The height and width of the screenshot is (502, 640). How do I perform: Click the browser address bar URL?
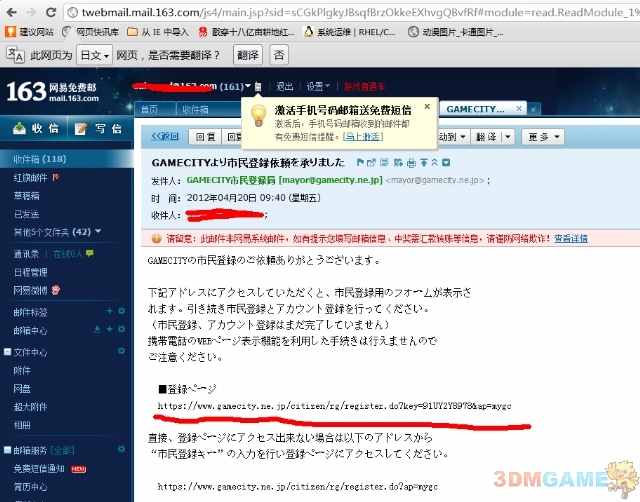pyautogui.click(x=360, y=12)
